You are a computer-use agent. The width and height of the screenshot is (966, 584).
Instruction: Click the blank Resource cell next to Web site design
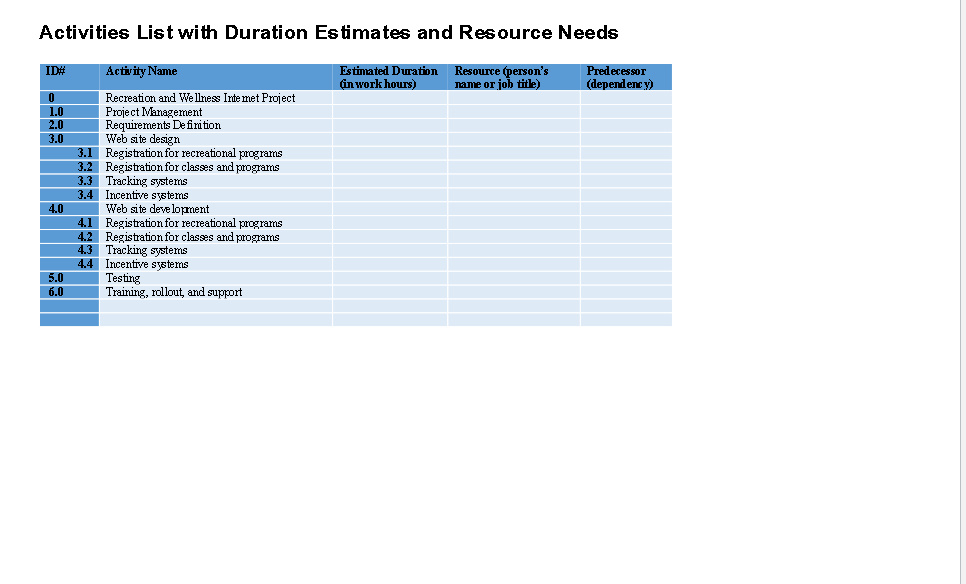pos(512,139)
